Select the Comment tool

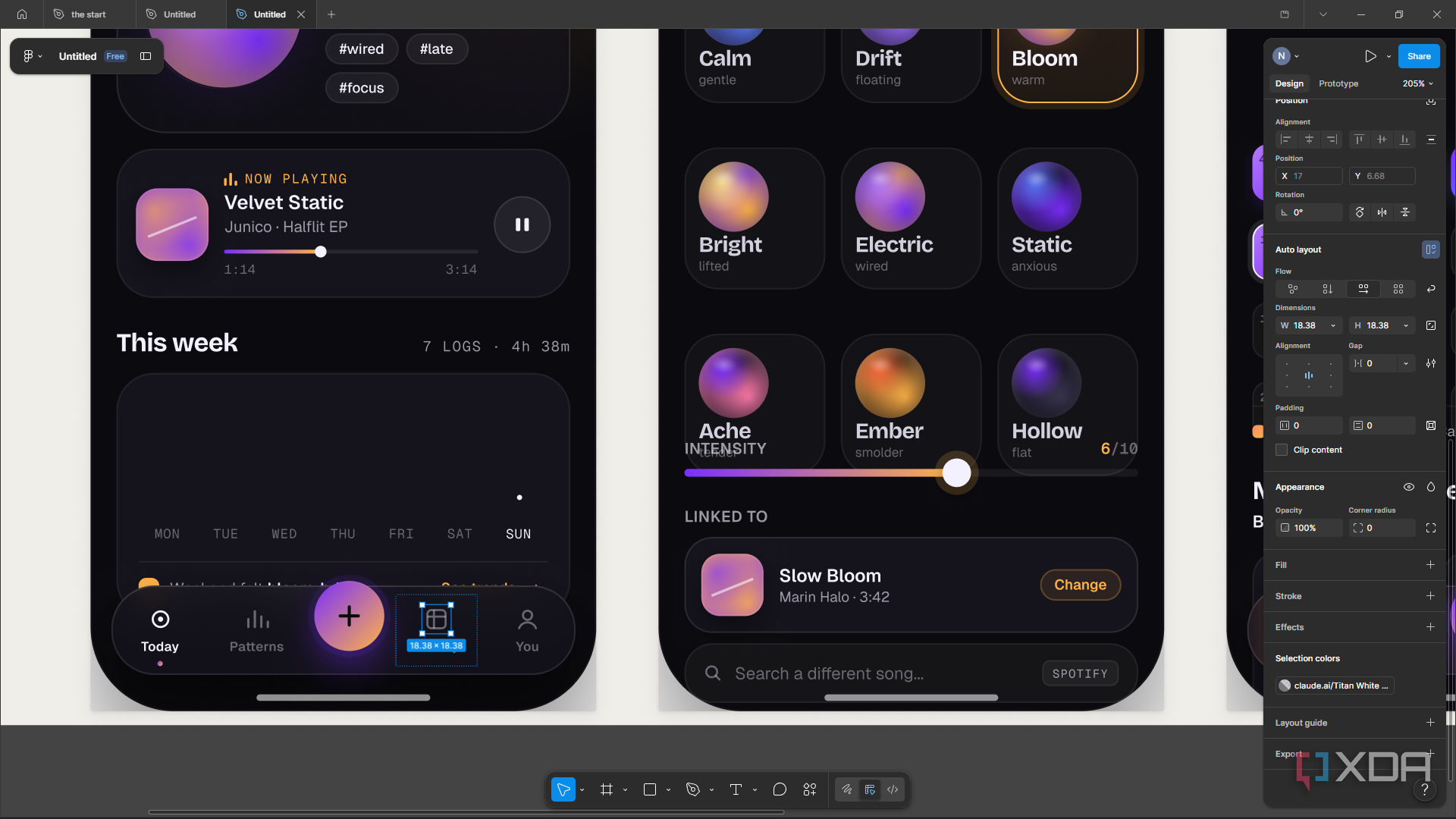780,789
